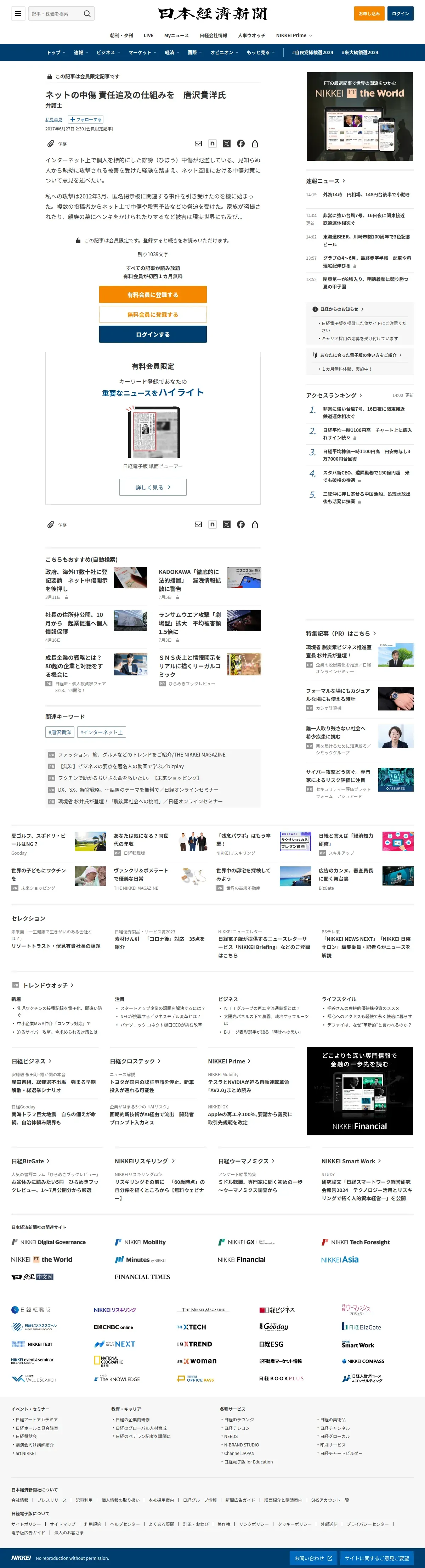Expand the 国際 navigation dropdown
Screen dimensions: 425x1568
point(194,52)
